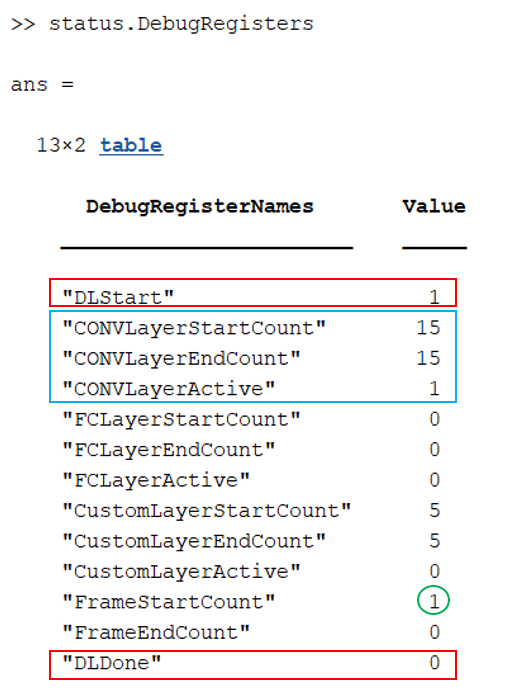Image resolution: width=511 pixels, height=700 pixels.
Task: Click the CONVLayerEndCount value 15
Action: coord(428,358)
